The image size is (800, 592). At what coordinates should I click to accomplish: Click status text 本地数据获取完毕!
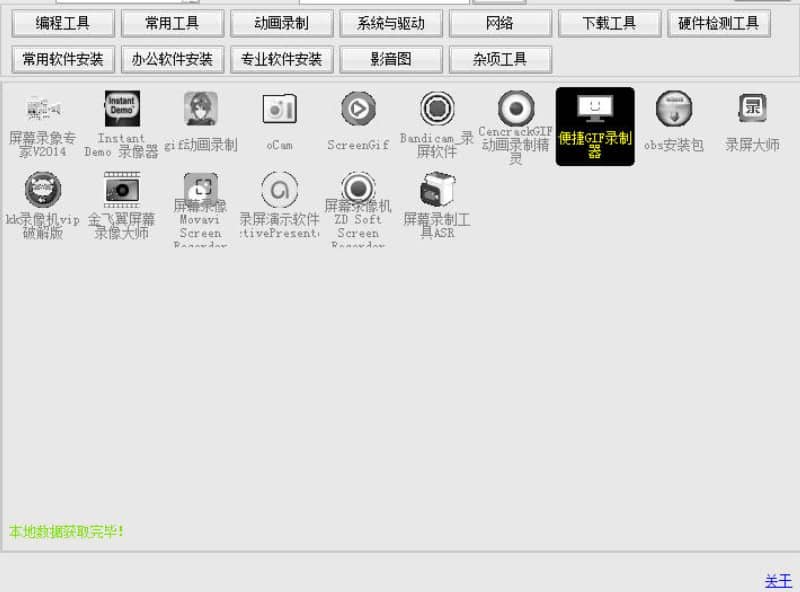point(66,532)
